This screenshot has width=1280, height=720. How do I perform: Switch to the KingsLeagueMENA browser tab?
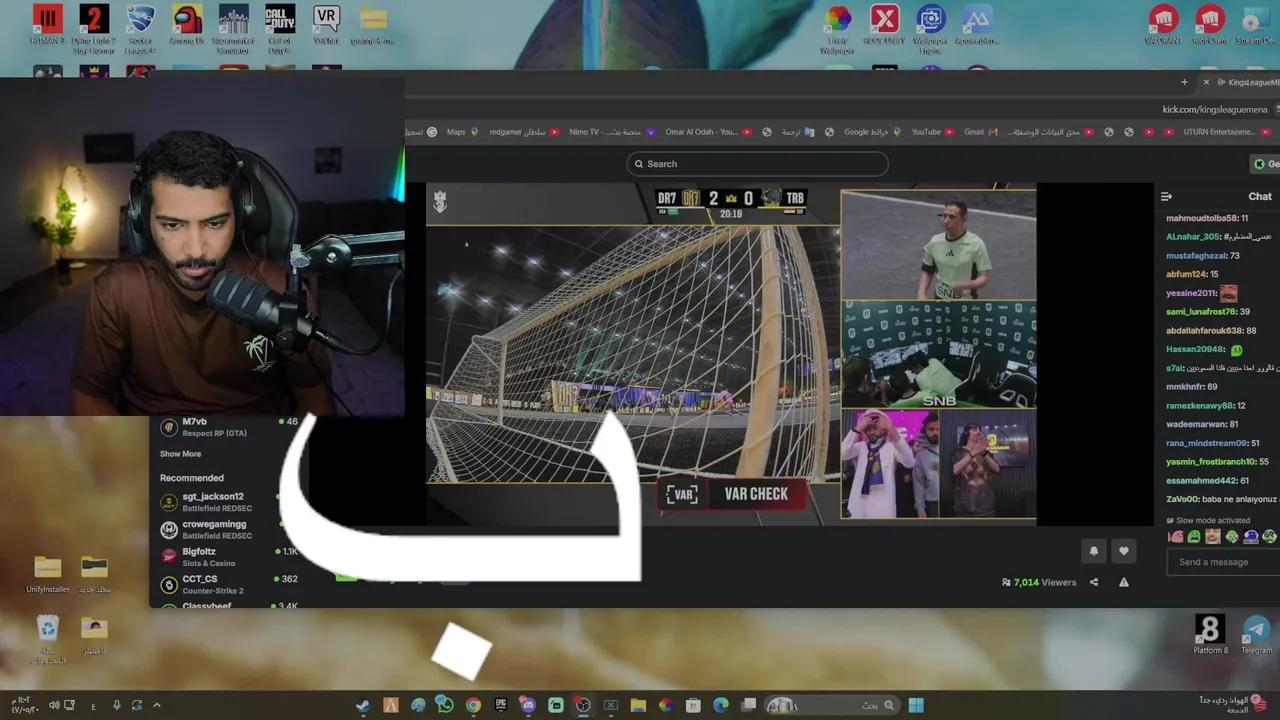1249,82
